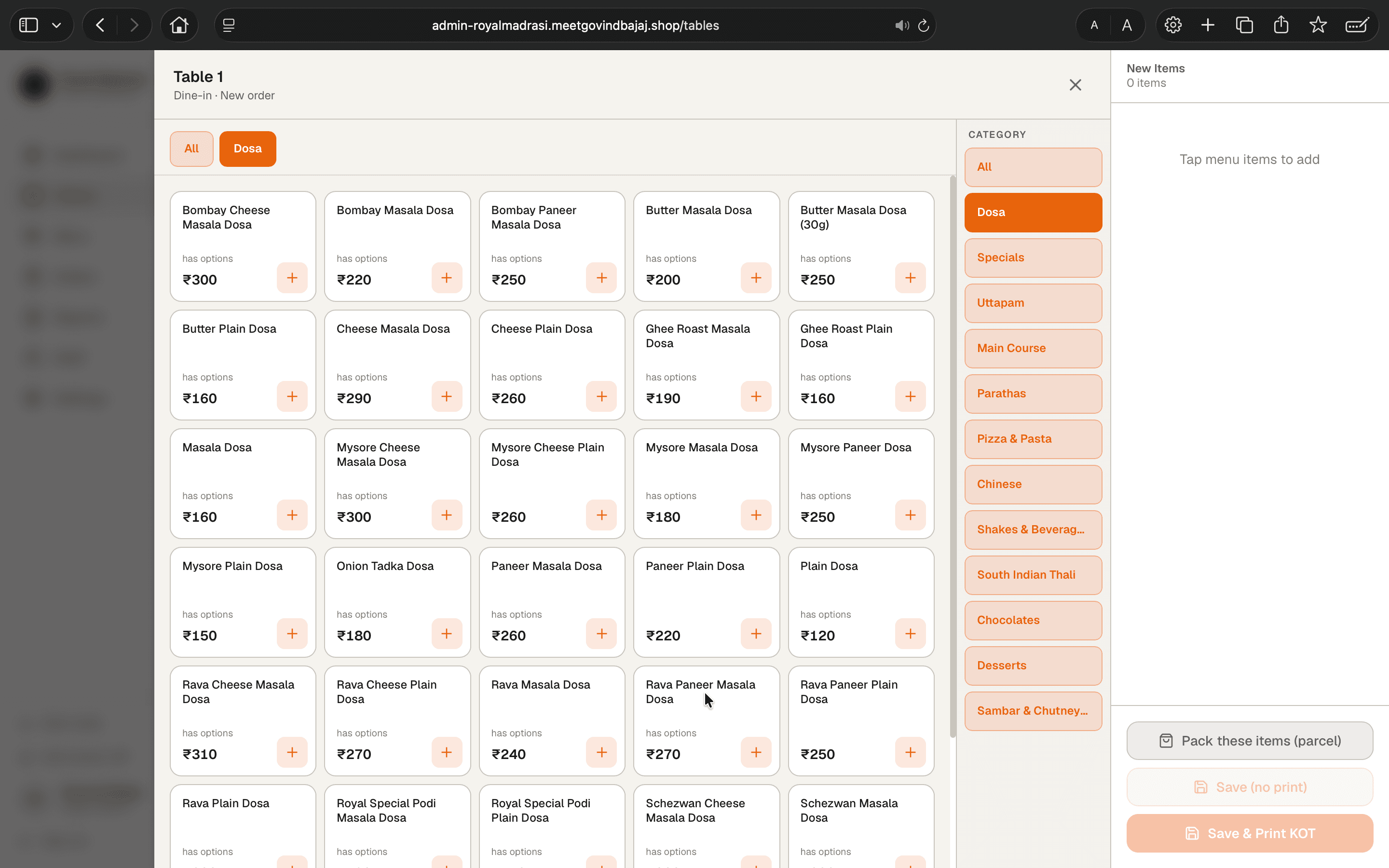Add Rava Masala Dosa using plus icon
This screenshot has width=1389, height=868.
(601, 752)
